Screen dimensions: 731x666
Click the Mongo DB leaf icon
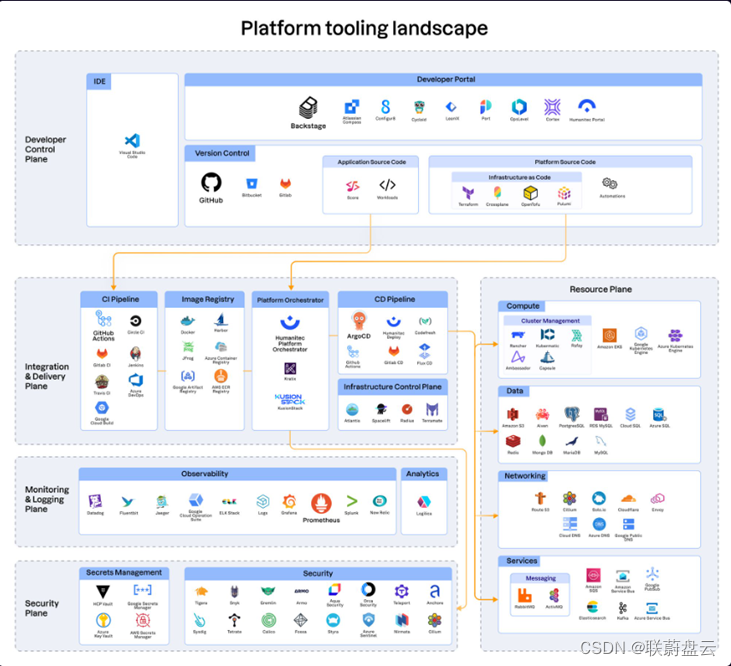coord(542,441)
